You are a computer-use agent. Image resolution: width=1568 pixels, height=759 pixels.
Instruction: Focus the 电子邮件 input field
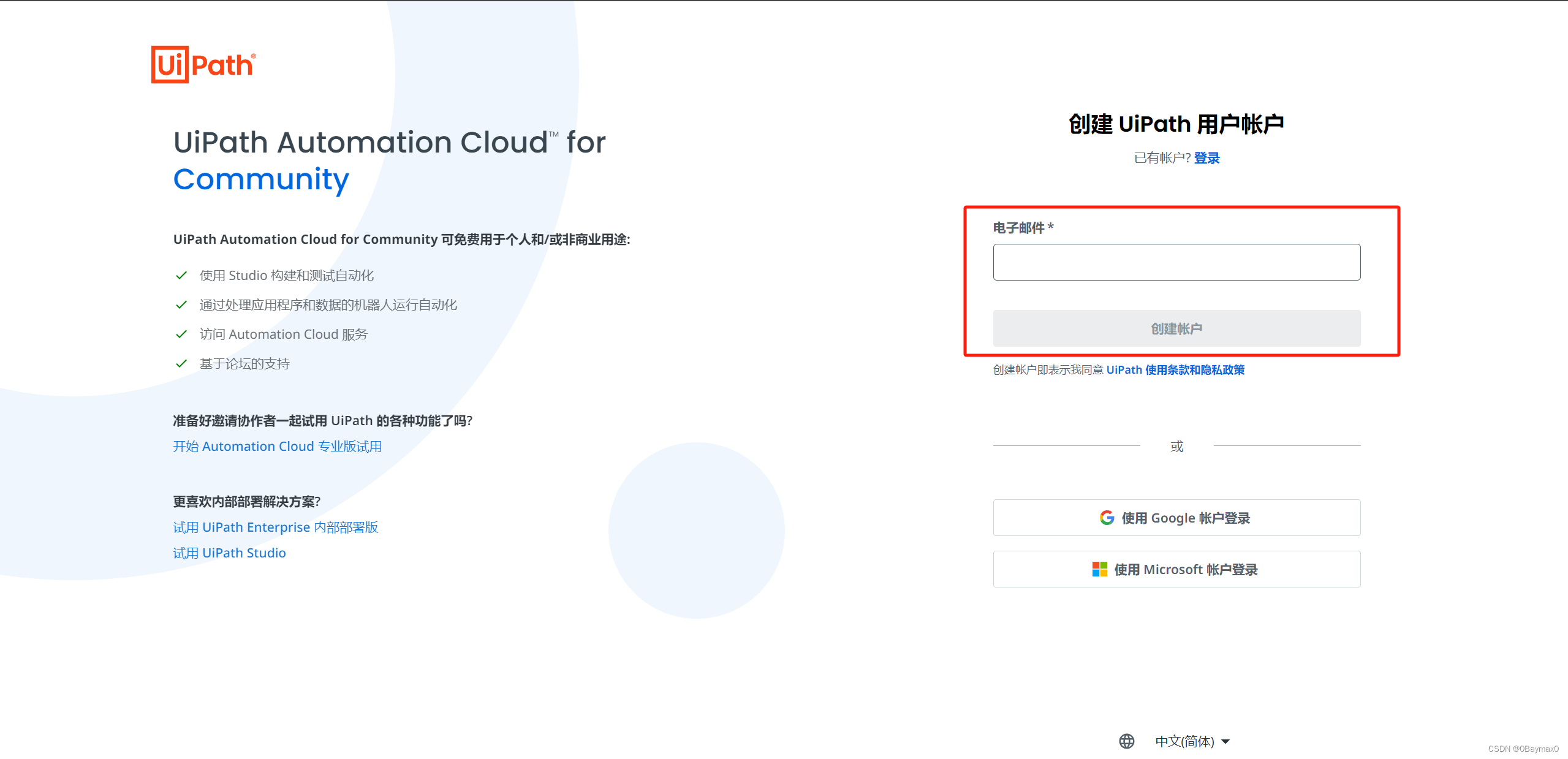tap(1176, 263)
